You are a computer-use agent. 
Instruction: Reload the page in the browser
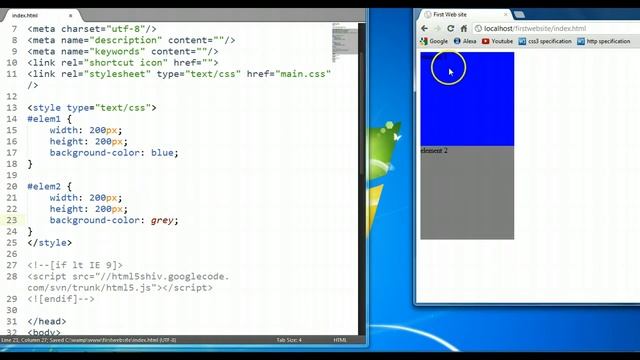[451, 29]
